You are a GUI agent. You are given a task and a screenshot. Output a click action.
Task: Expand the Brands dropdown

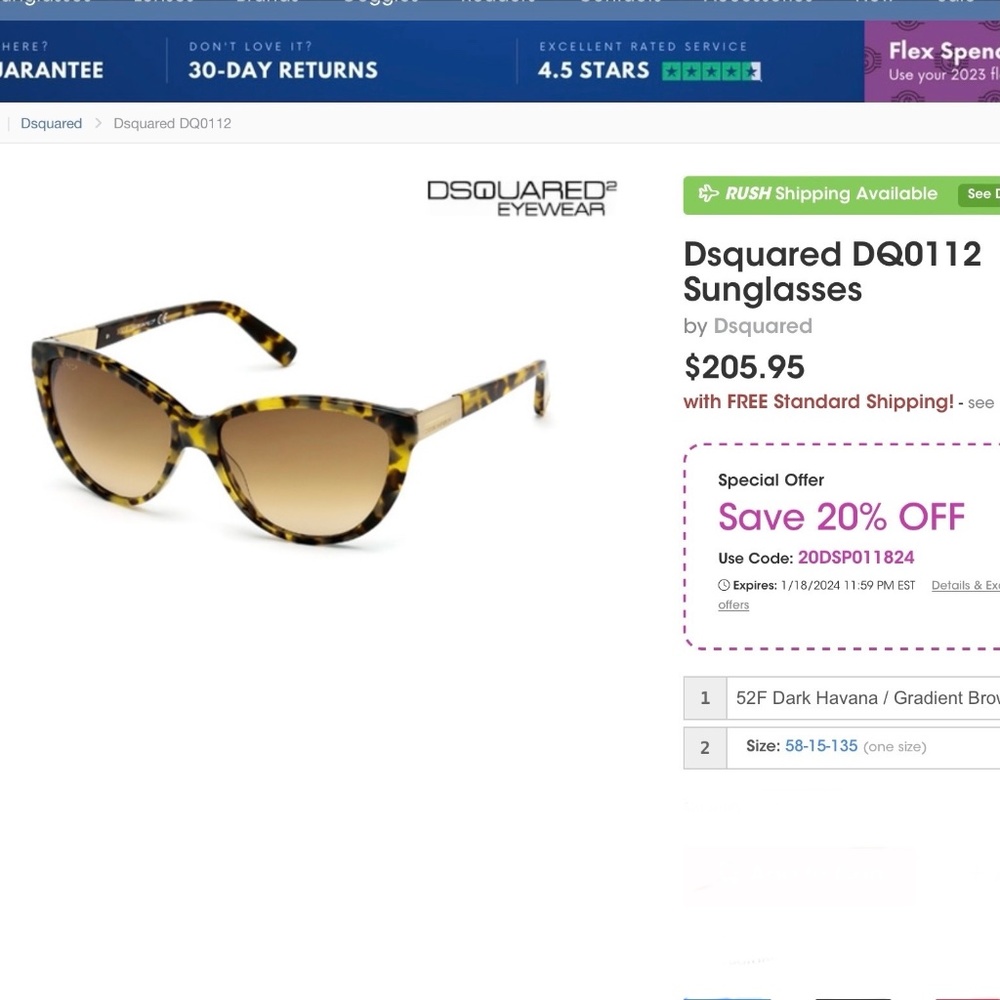pos(267,3)
